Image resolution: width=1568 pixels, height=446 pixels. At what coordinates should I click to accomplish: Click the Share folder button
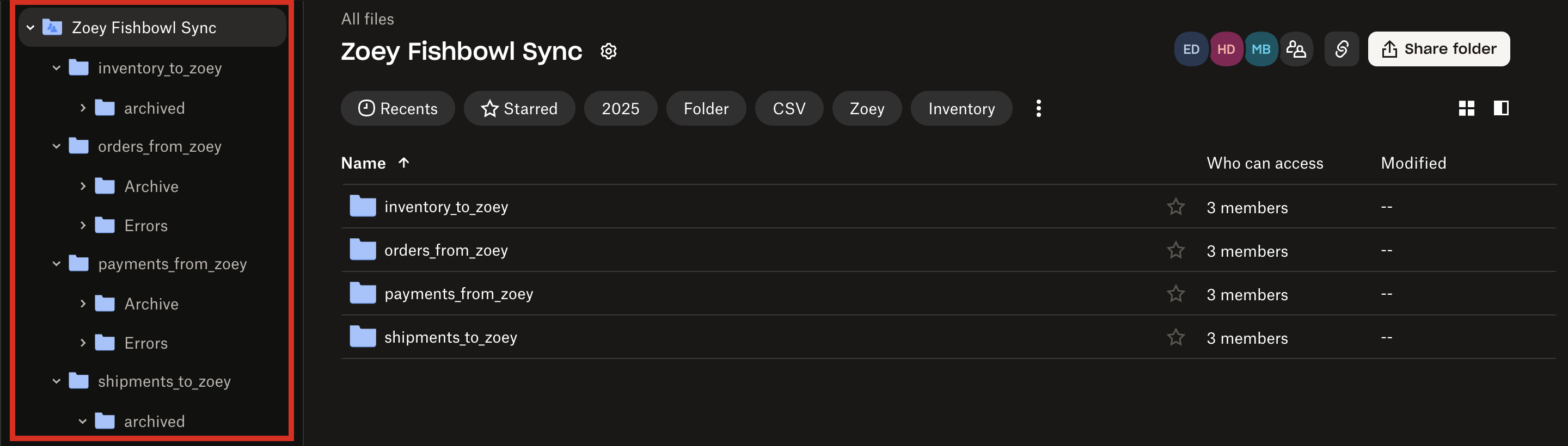[x=1438, y=49]
